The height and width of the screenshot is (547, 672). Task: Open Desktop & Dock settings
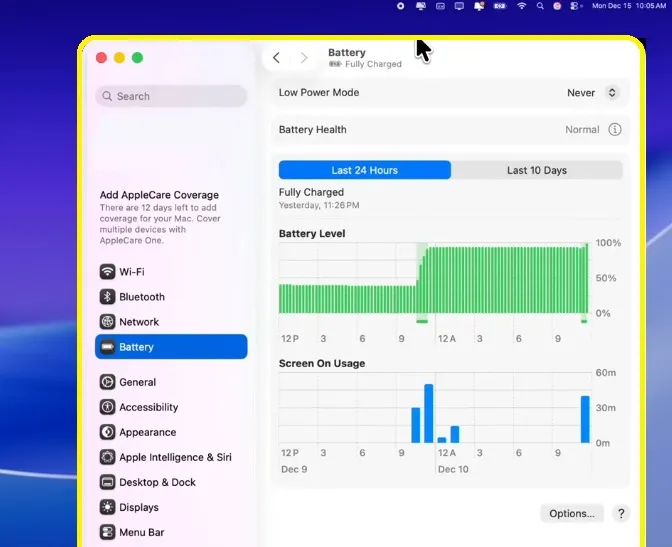click(x=171, y=482)
